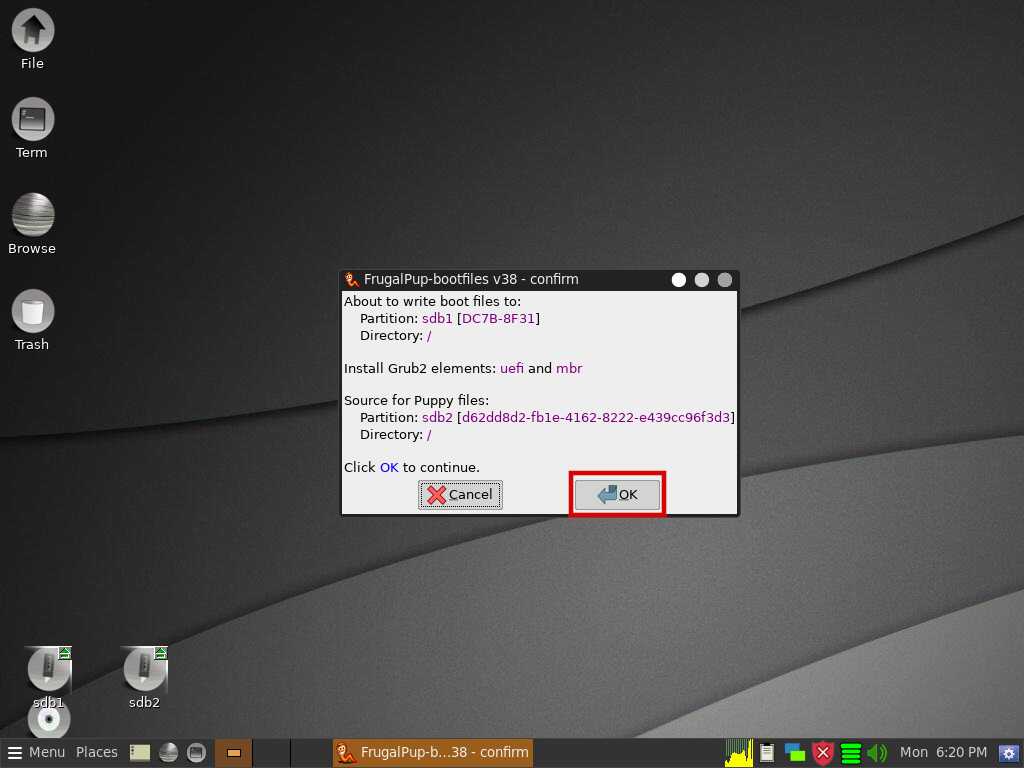The image size is (1024, 768).
Task: Open the sdb1 drive icon
Action: [48, 669]
